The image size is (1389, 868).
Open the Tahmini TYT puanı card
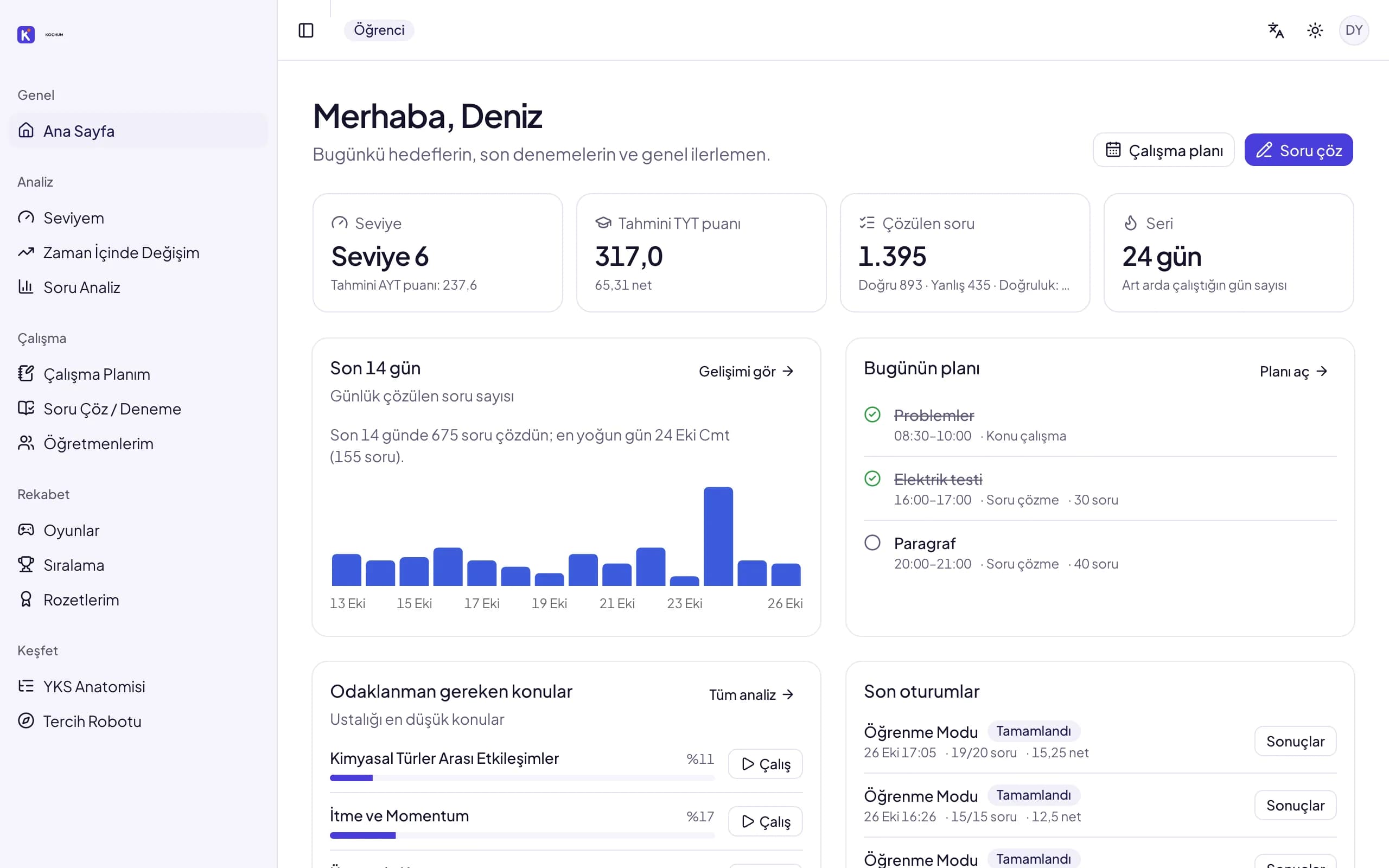tap(702, 253)
